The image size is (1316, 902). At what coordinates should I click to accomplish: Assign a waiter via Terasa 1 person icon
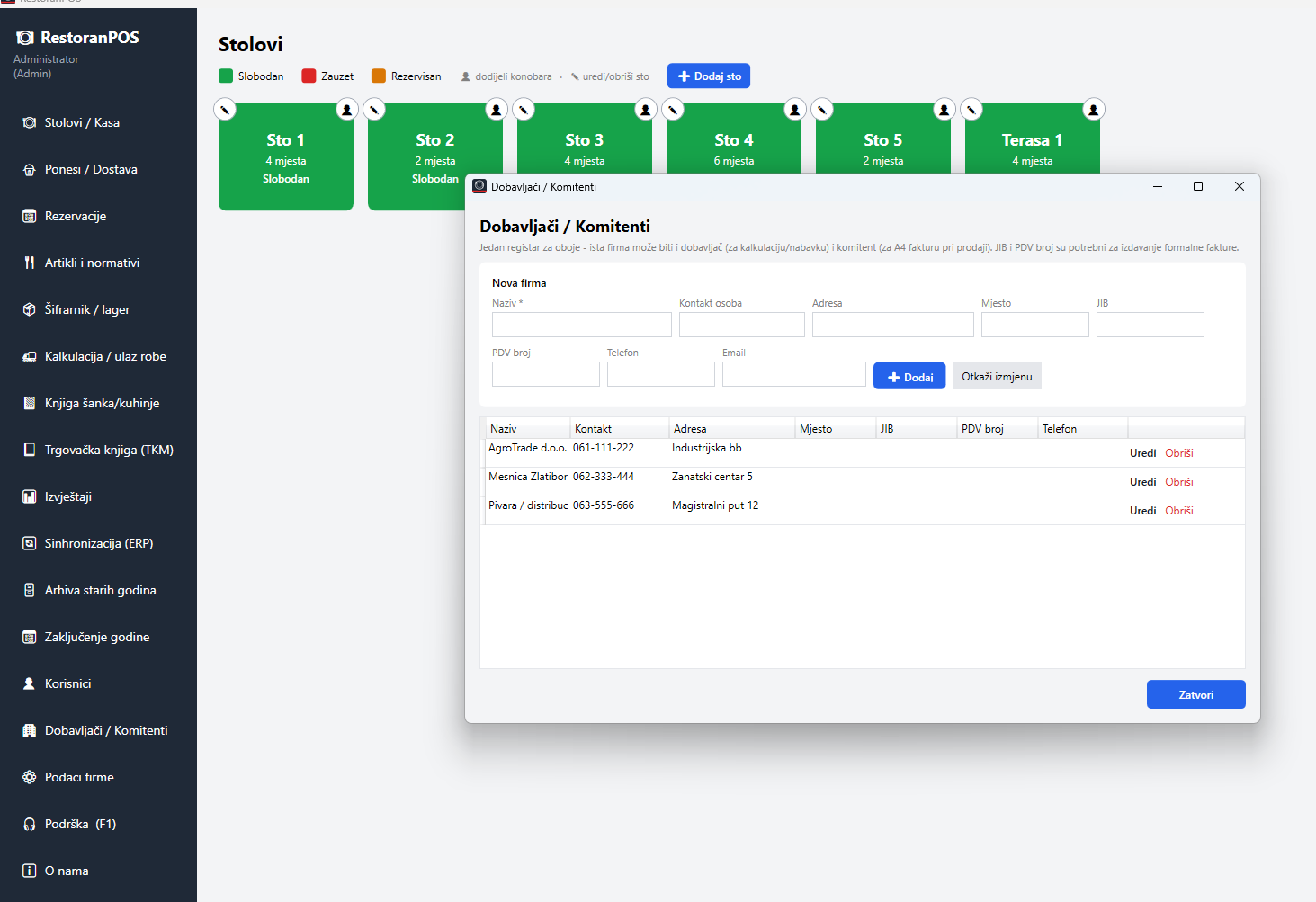(x=1093, y=110)
